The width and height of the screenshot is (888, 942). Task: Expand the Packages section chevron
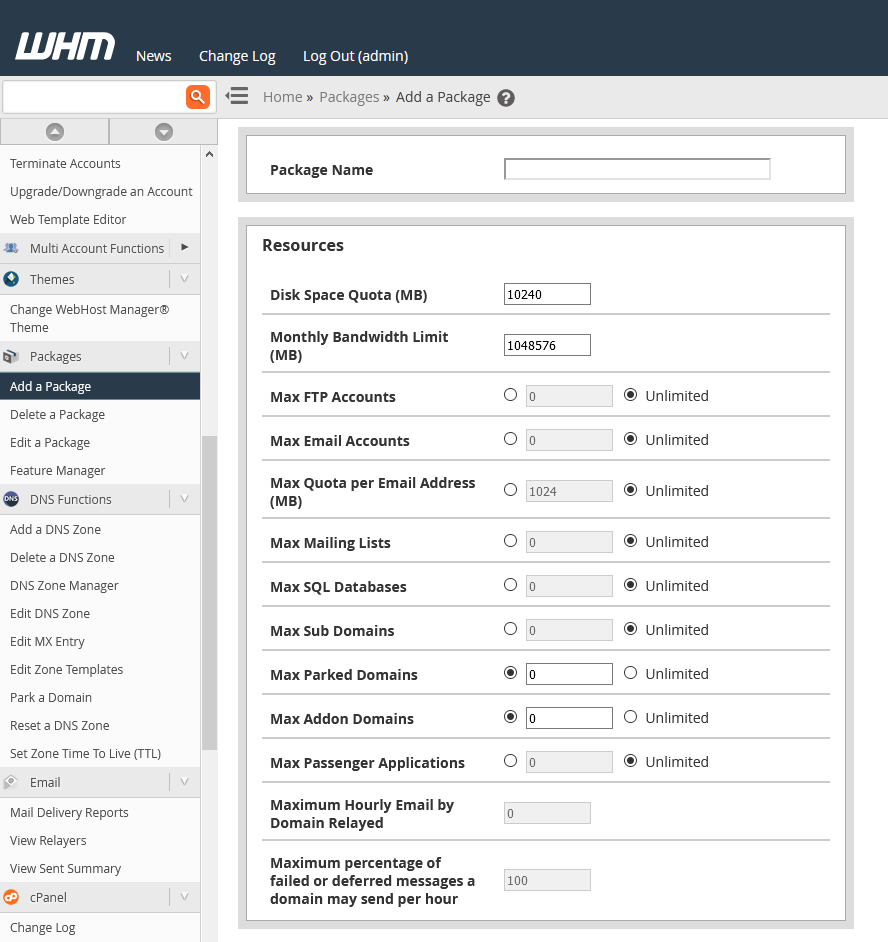(184, 356)
